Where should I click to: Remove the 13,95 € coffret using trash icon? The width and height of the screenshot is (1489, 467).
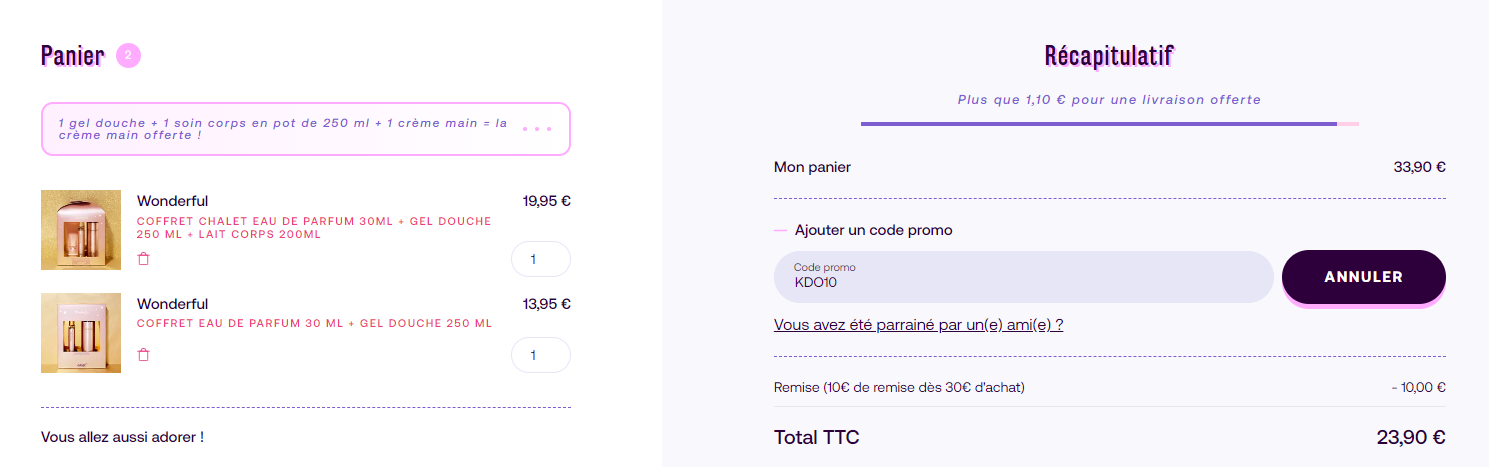pos(143,355)
